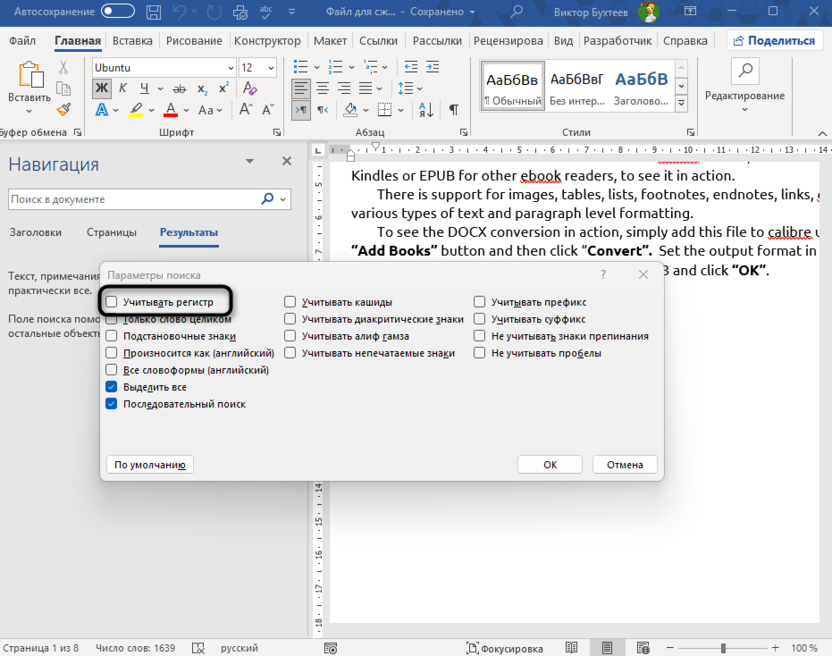832x656 pixels.
Task: Click the zoom slider in status bar
Action: point(723,648)
